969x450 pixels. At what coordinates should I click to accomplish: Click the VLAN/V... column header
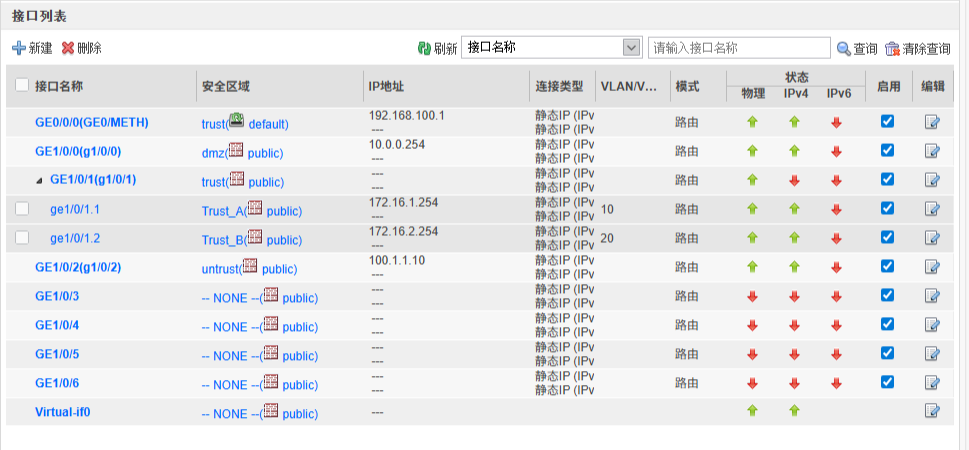[628, 87]
